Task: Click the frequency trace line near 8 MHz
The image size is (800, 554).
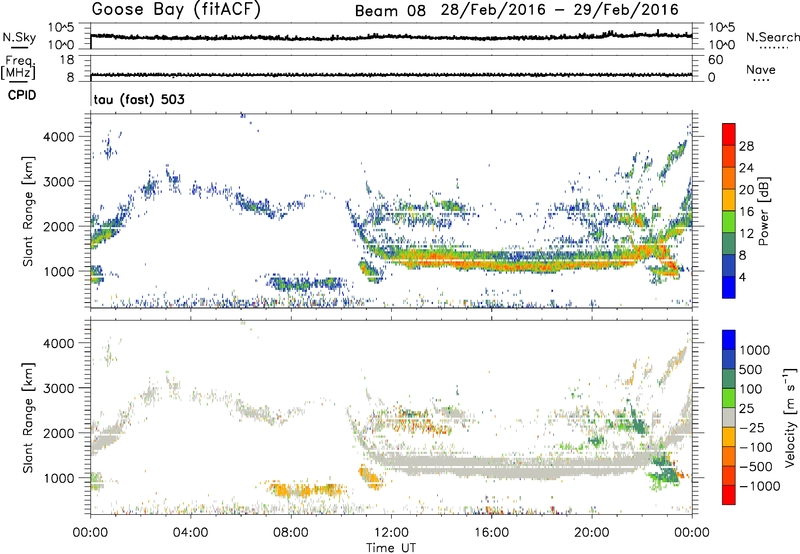Action: point(391,75)
